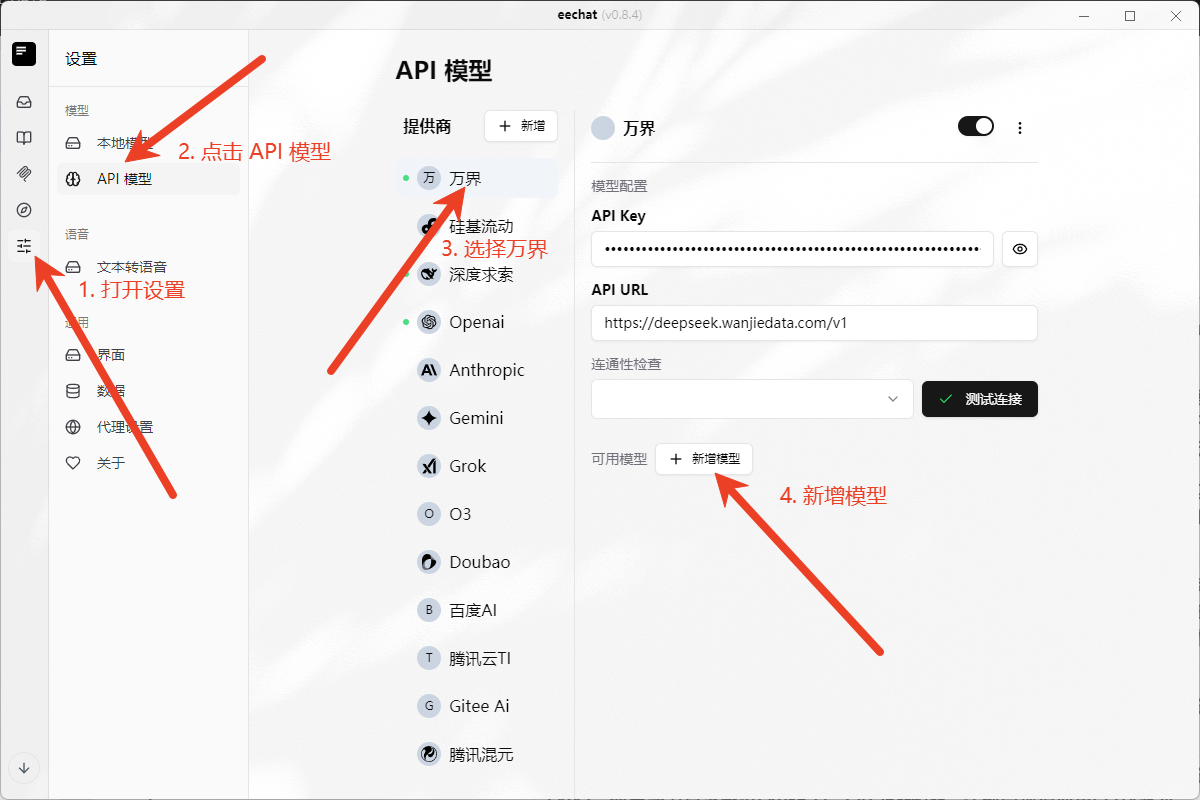Screen dimensions: 1200x800
Task: Select the Grok provider label
Action: click(468, 466)
